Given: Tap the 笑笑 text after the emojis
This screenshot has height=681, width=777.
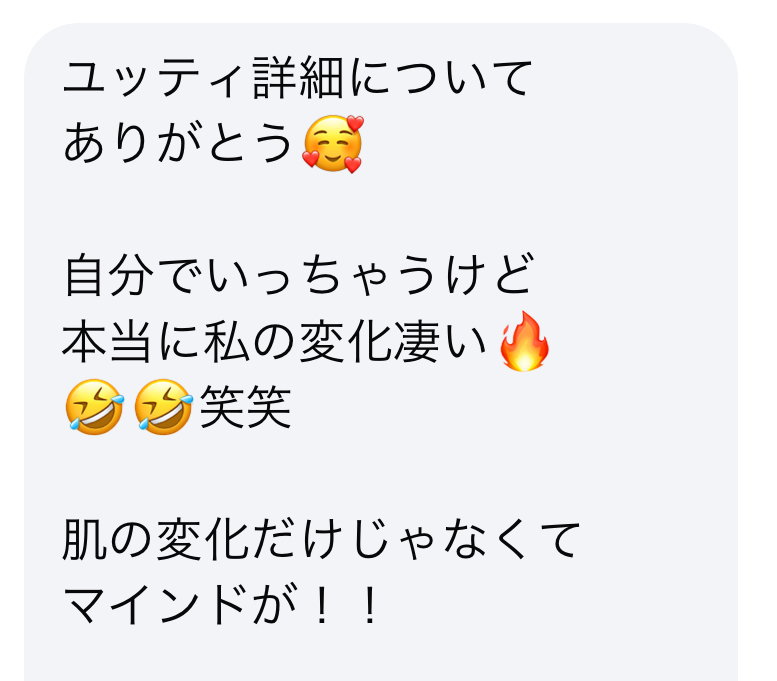Looking at the screenshot, I should point(246,407).
